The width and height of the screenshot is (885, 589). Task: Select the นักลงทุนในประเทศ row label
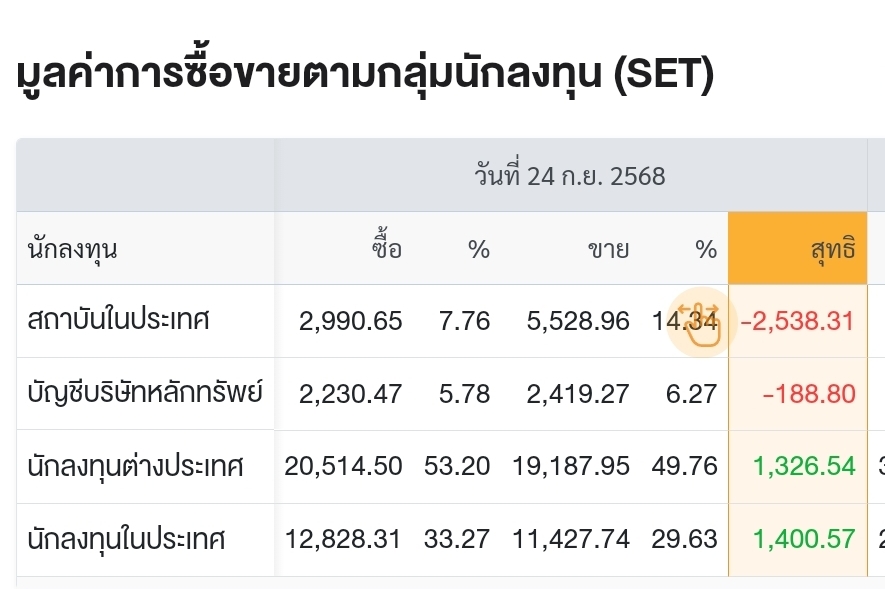(x=126, y=539)
